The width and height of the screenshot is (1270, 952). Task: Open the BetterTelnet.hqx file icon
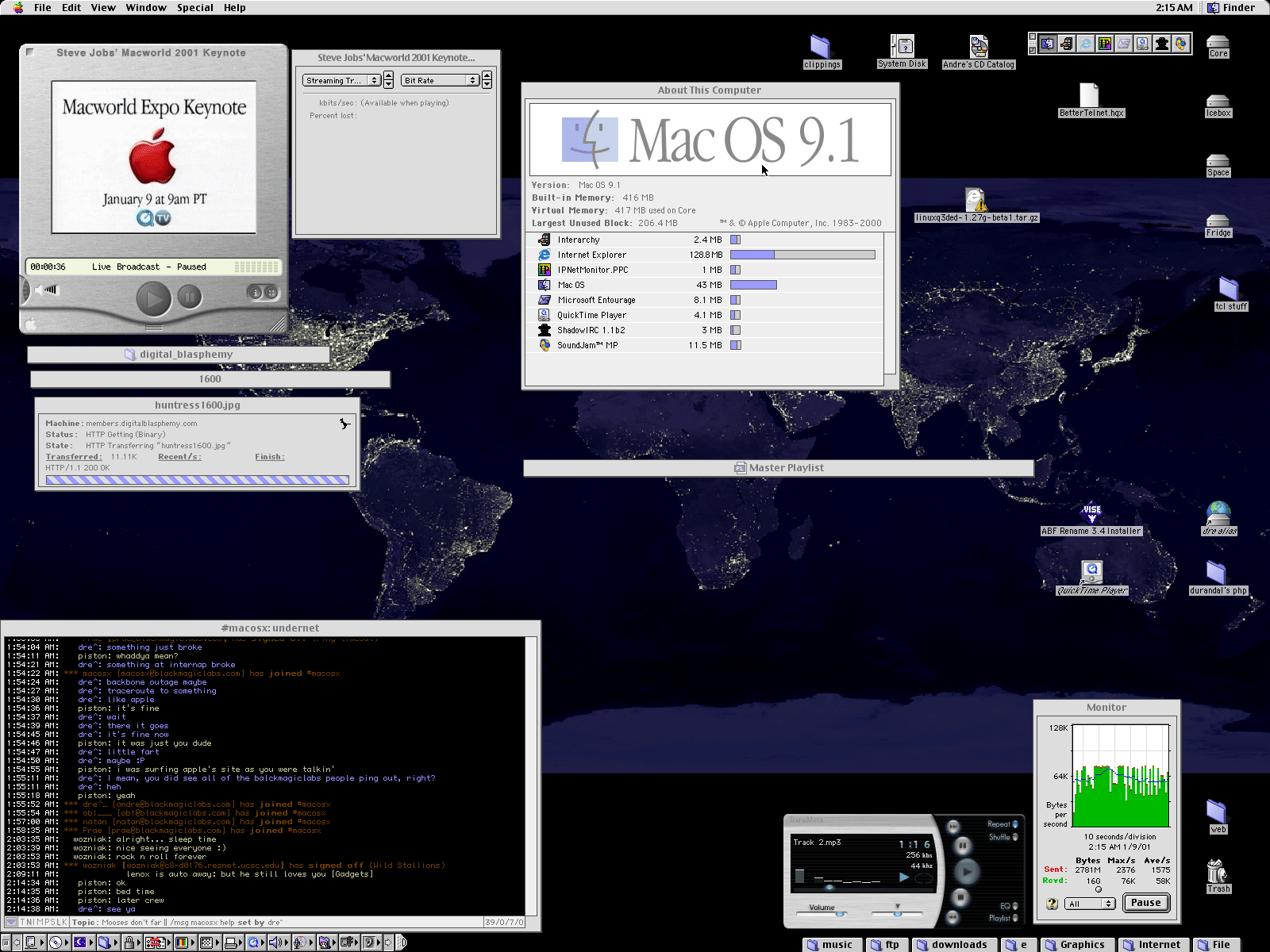point(1090,97)
